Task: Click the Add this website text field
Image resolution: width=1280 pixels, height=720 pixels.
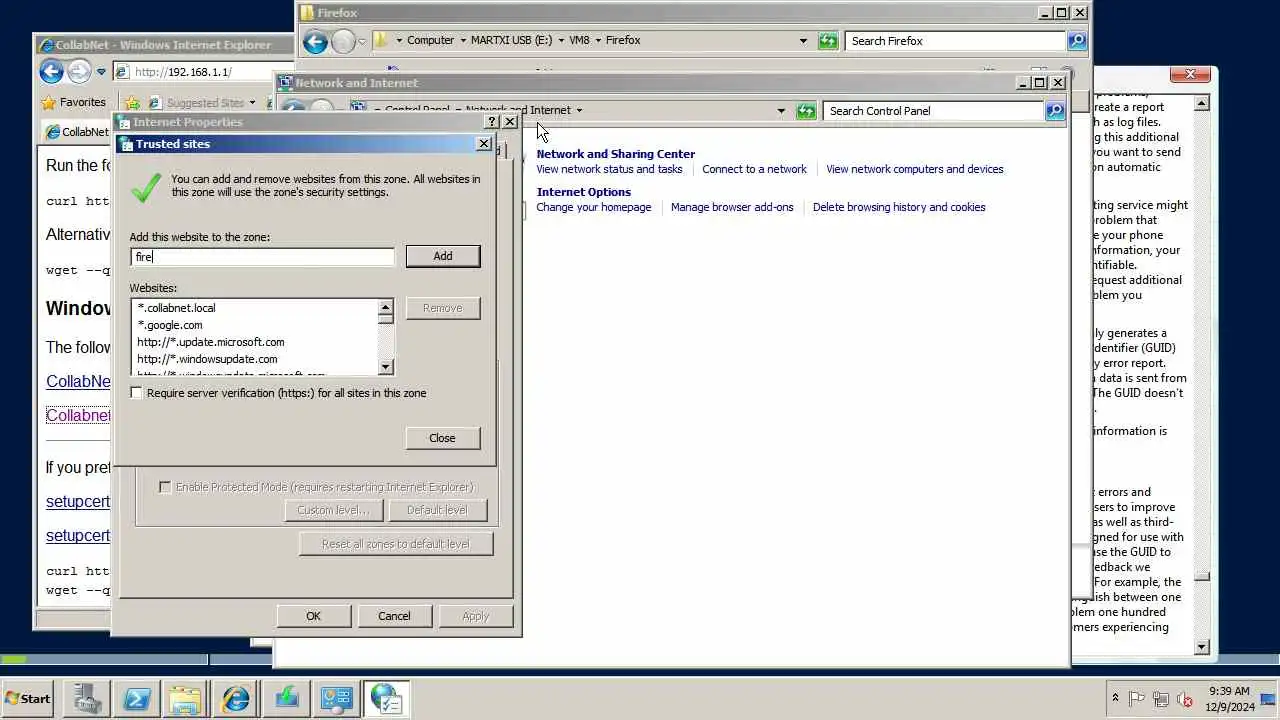Action: point(263,257)
